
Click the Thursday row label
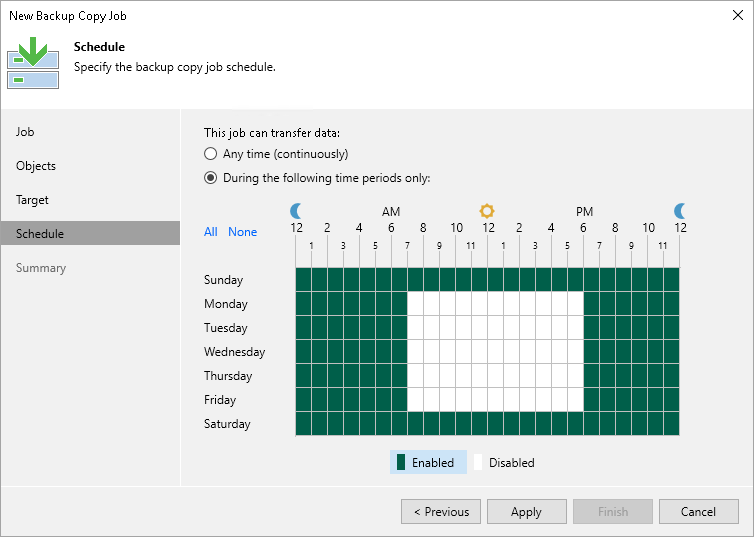coord(228,376)
